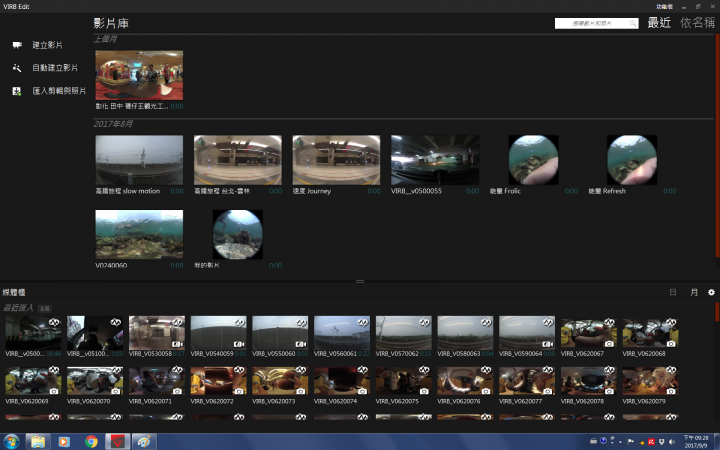Click photo camera badge on VIRB_V0620079
The width and height of the screenshot is (720, 450).
pos(671,391)
